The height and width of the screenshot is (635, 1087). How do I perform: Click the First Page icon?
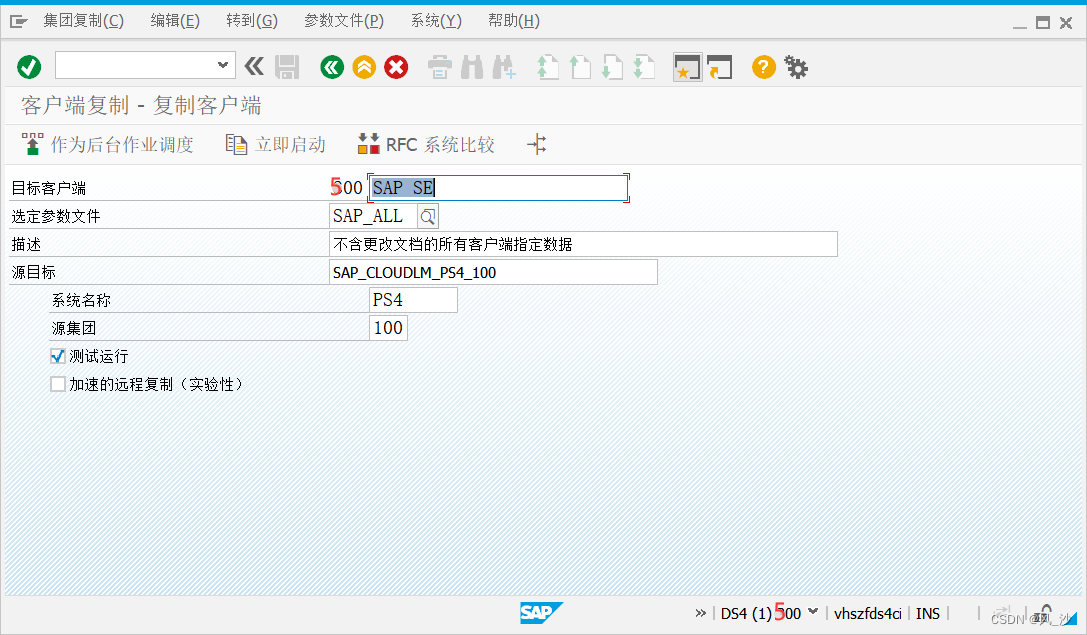pyautogui.click(x=548, y=67)
